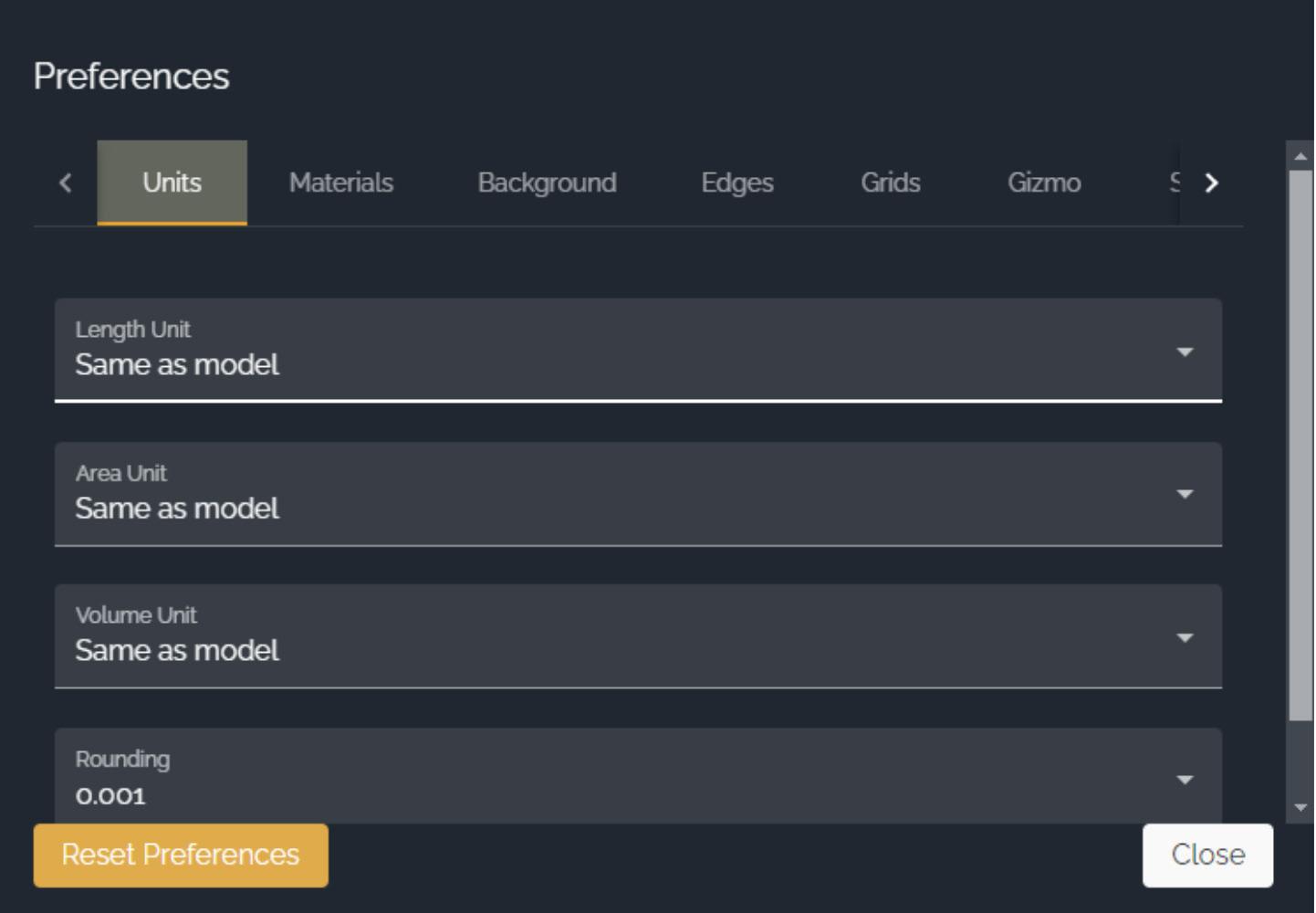Close the Preferences dialog

1207,855
